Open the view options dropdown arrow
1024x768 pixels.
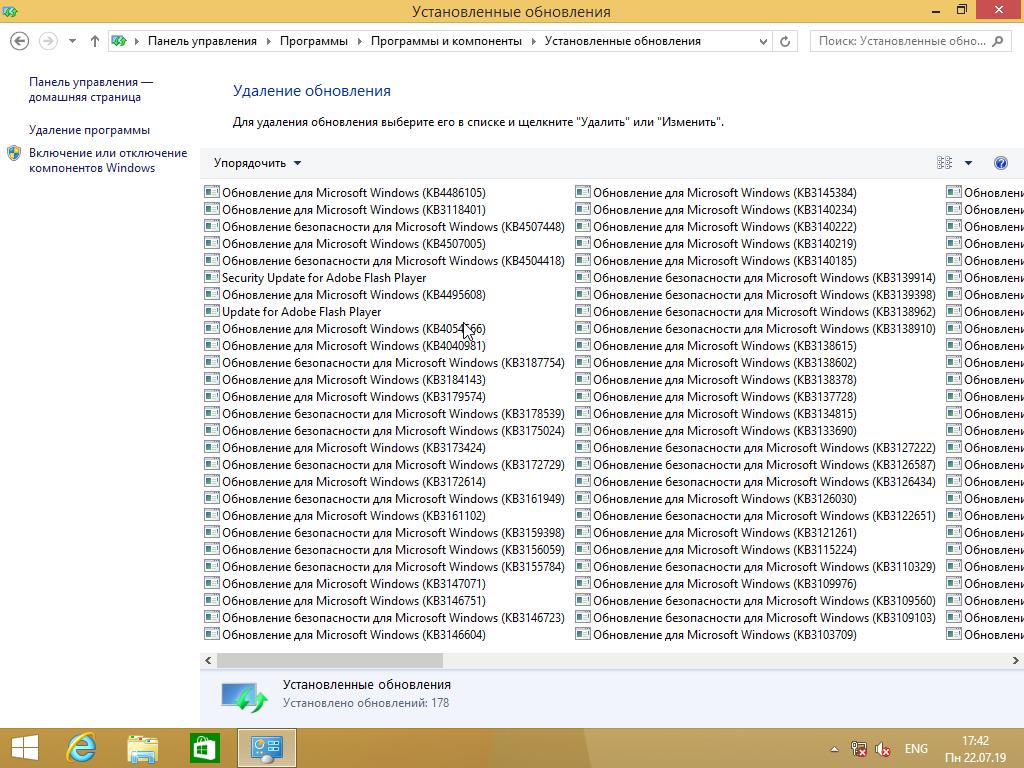968,163
